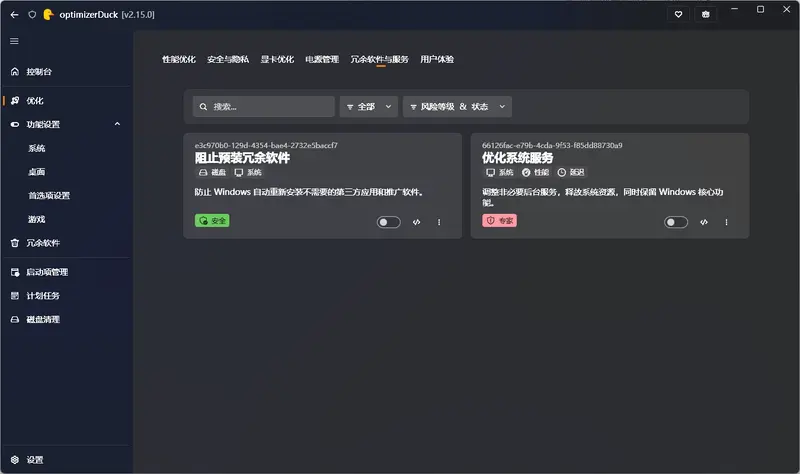Switch to 显卡优化 tab
The width and height of the screenshot is (800, 474).
[277, 59]
